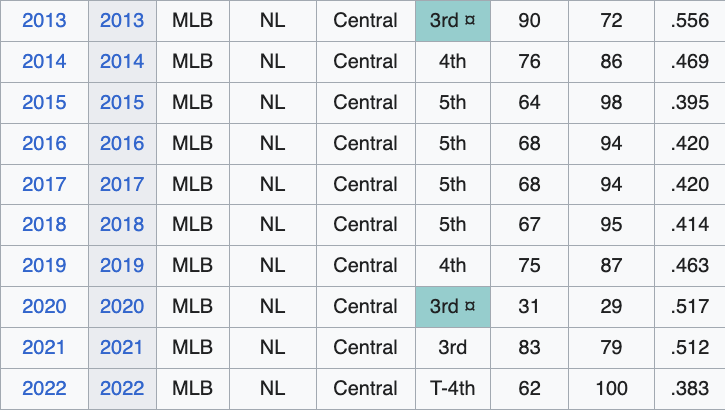Open the gray-shaded 2022 link
This screenshot has width=725, height=410.
122,388
